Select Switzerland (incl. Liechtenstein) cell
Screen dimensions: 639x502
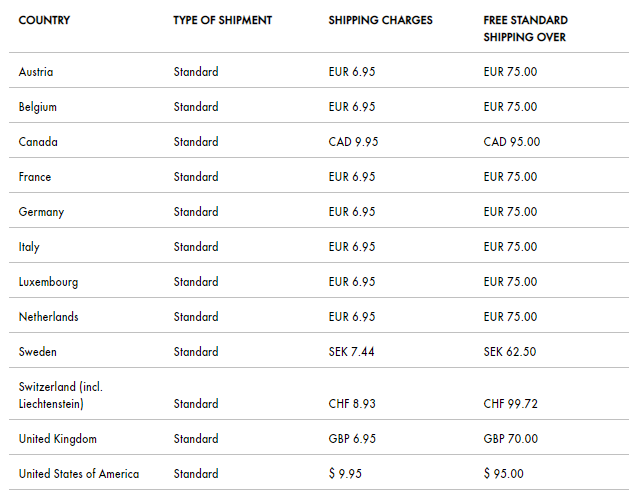pos(60,395)
